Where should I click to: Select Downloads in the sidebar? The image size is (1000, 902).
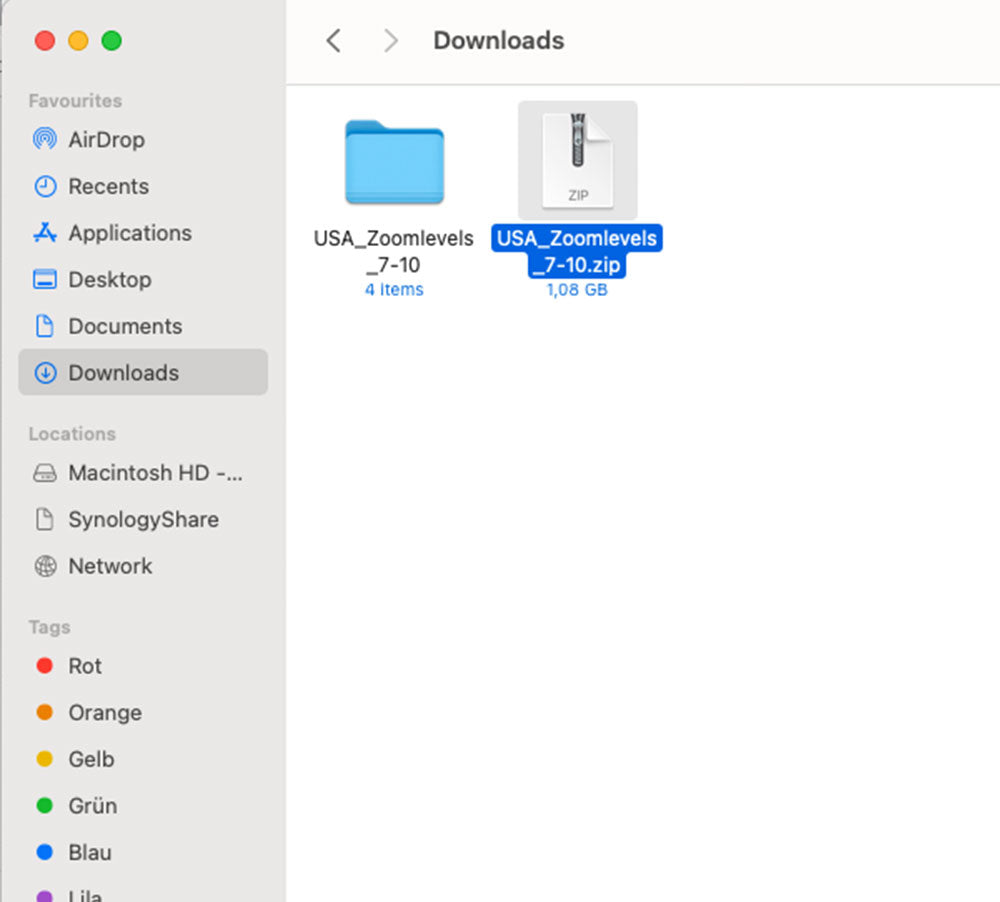[123, 373]
